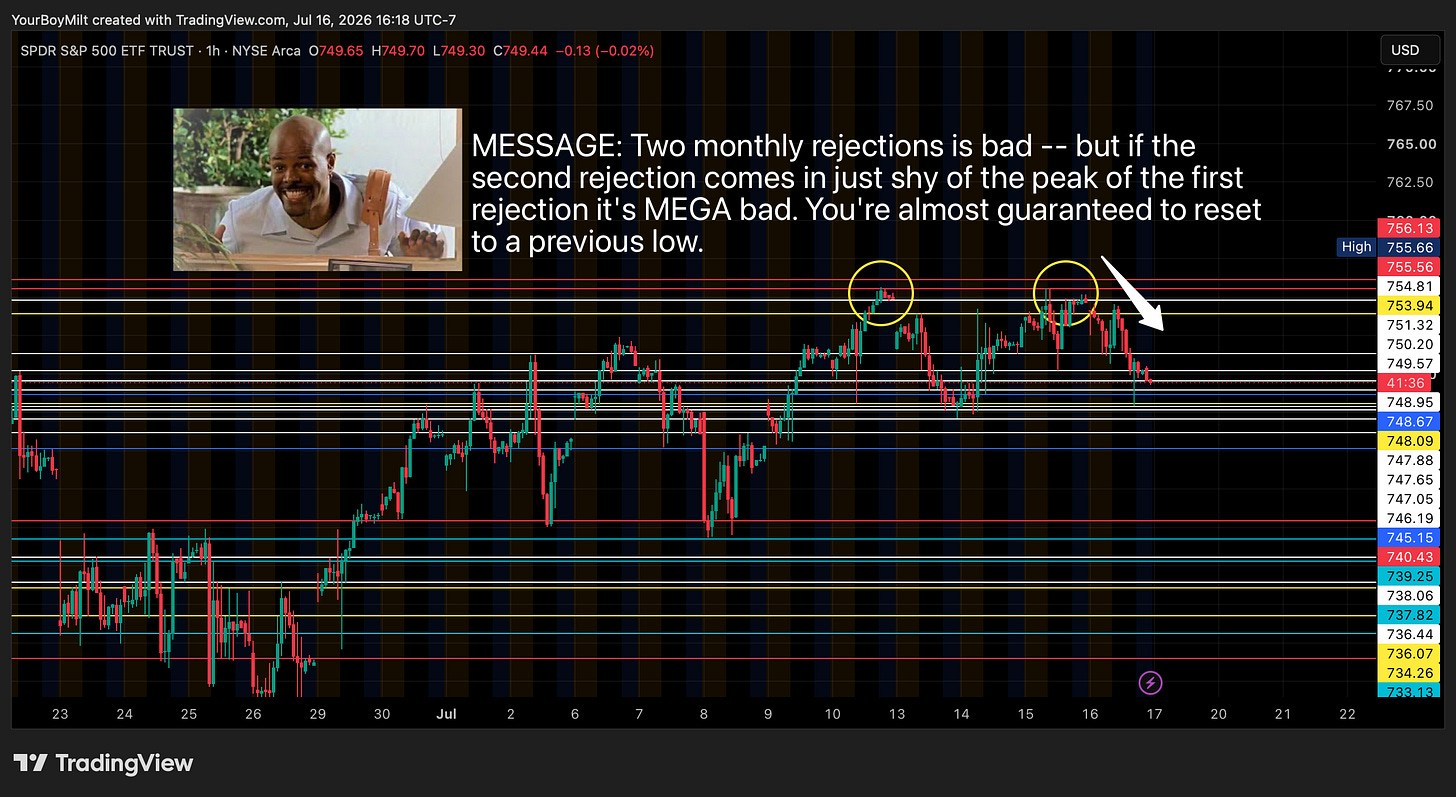The width and height of the screenshot is (1456, 797).
Task: Click the 736.44 price label
Action: pos(1410,634)
